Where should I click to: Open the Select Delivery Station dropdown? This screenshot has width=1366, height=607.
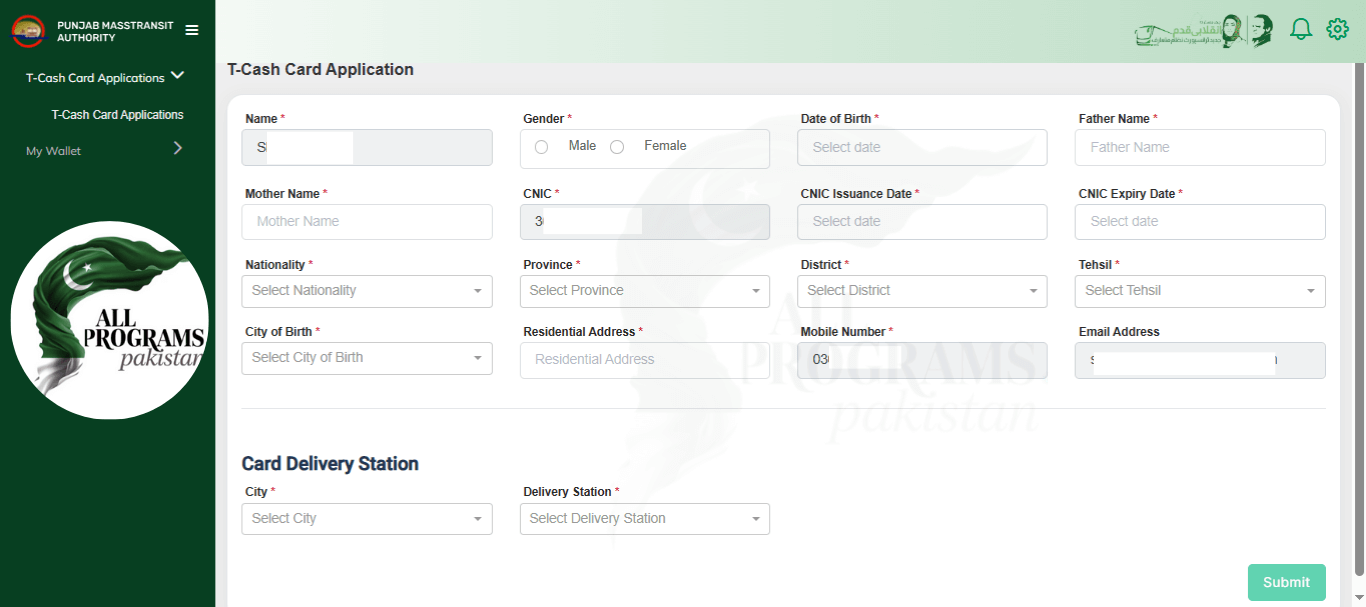644,519
